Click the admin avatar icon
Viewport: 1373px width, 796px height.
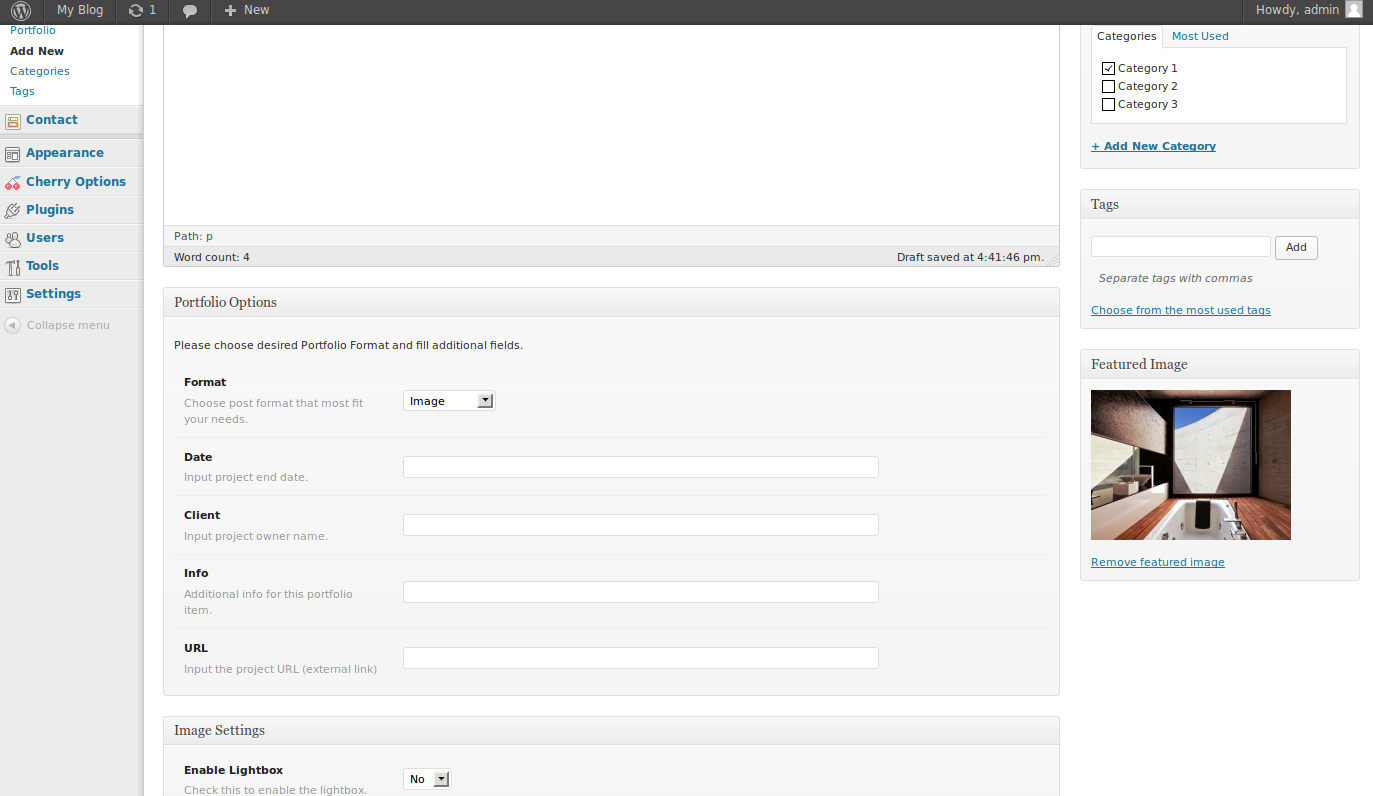[1354, 10]
